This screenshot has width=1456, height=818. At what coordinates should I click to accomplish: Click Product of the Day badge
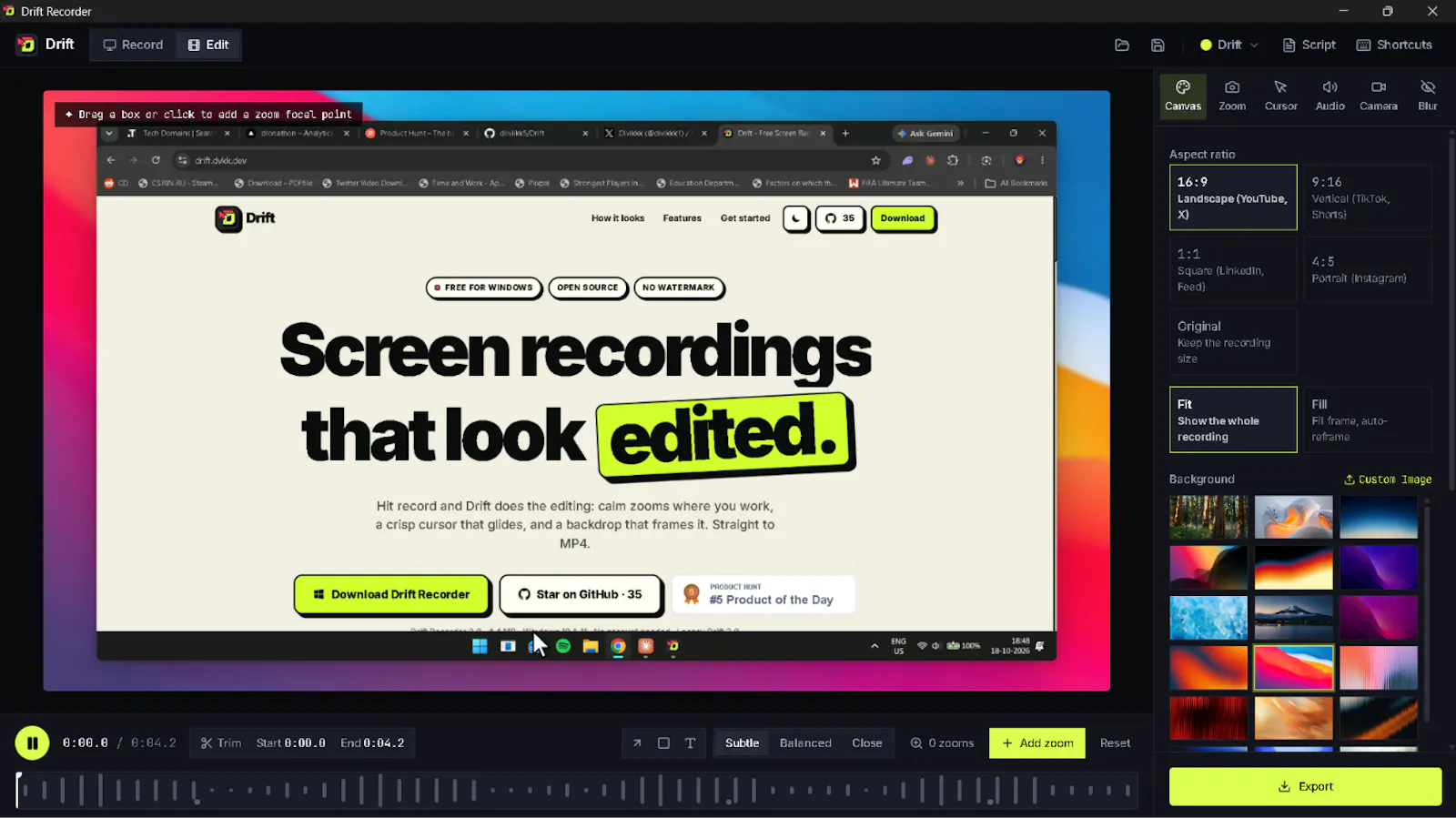click(763, 594)
